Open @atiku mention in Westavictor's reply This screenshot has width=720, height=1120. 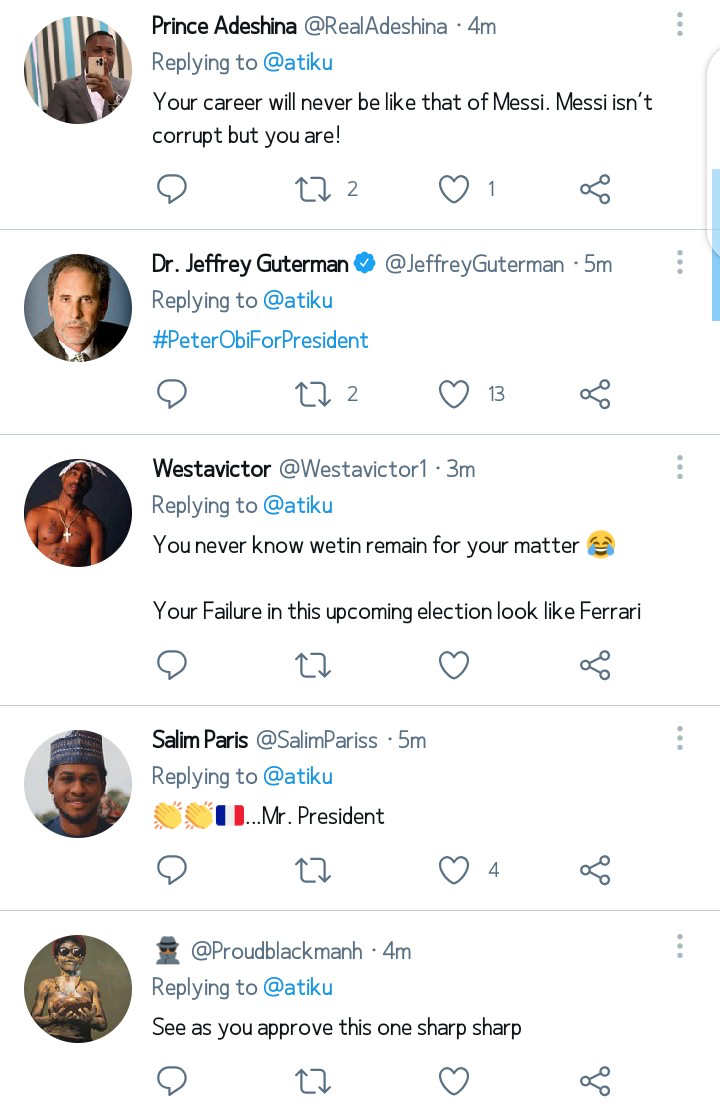click(297, 506)
